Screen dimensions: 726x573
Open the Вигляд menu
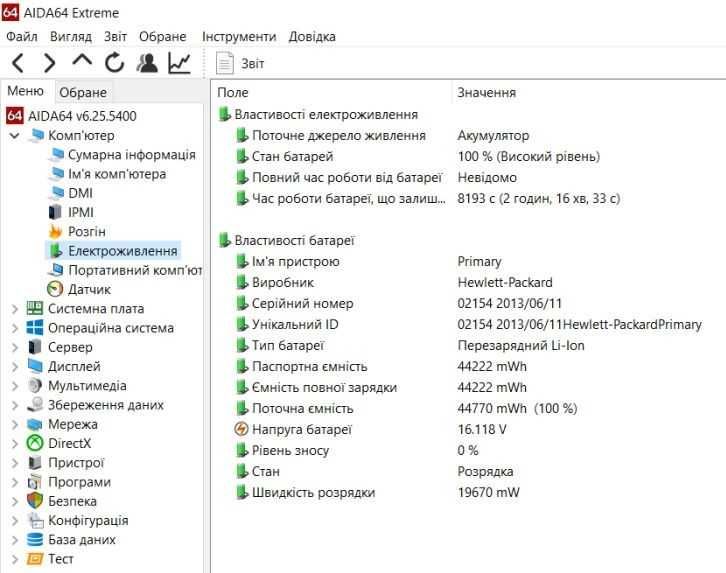[71, 37]
